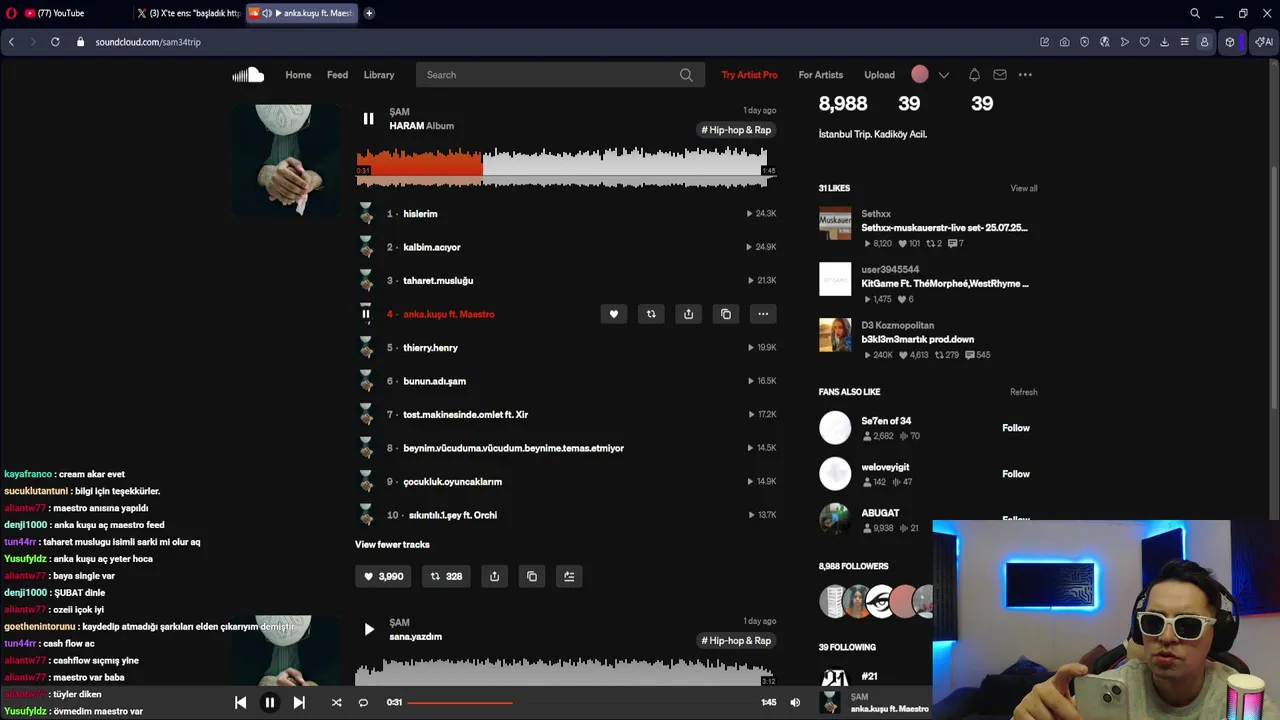The width and height of the screenshot is (1280, 720).
Task: Repost the HARAM album showing 328 reposts
Action: click(446, 576)
